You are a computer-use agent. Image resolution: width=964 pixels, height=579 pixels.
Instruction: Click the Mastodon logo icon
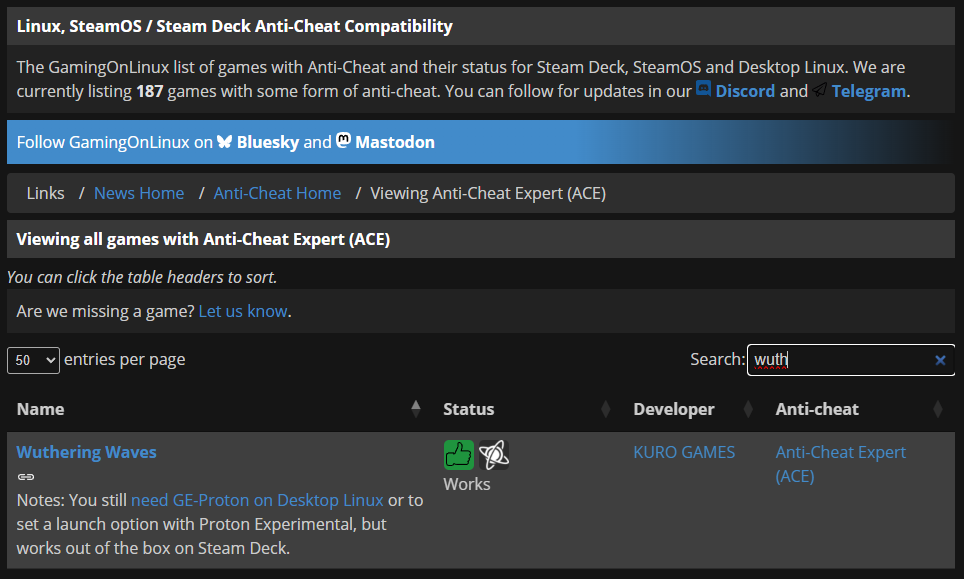[x=343, y=141]
